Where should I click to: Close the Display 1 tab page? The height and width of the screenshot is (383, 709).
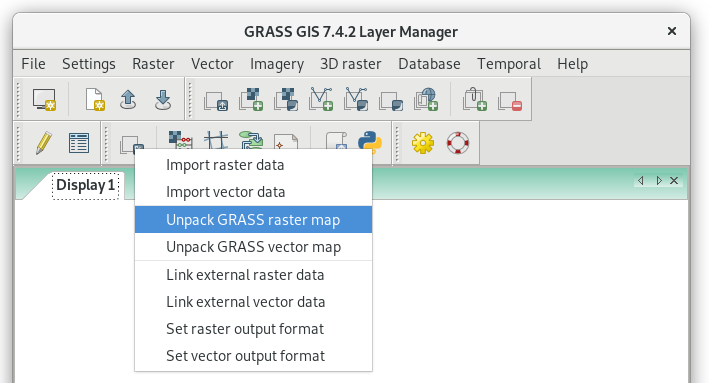(x=674, y=180)
